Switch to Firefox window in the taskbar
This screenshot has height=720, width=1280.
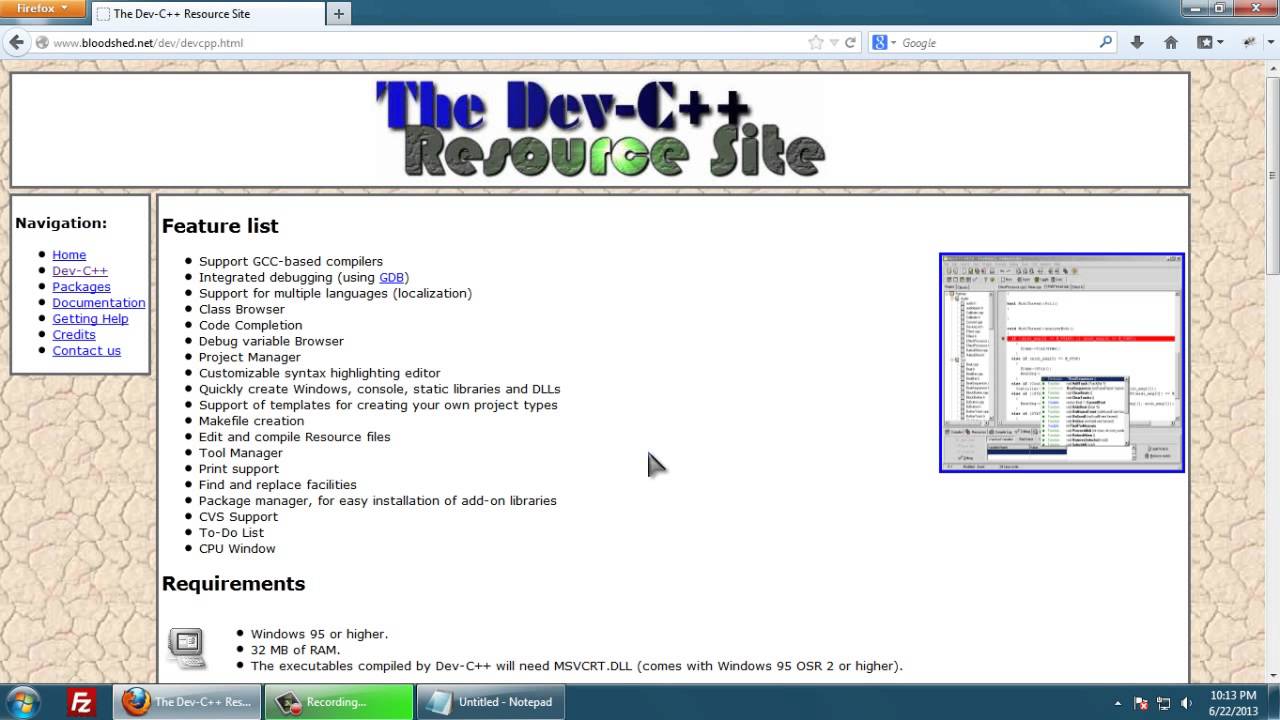click(188, 702)
